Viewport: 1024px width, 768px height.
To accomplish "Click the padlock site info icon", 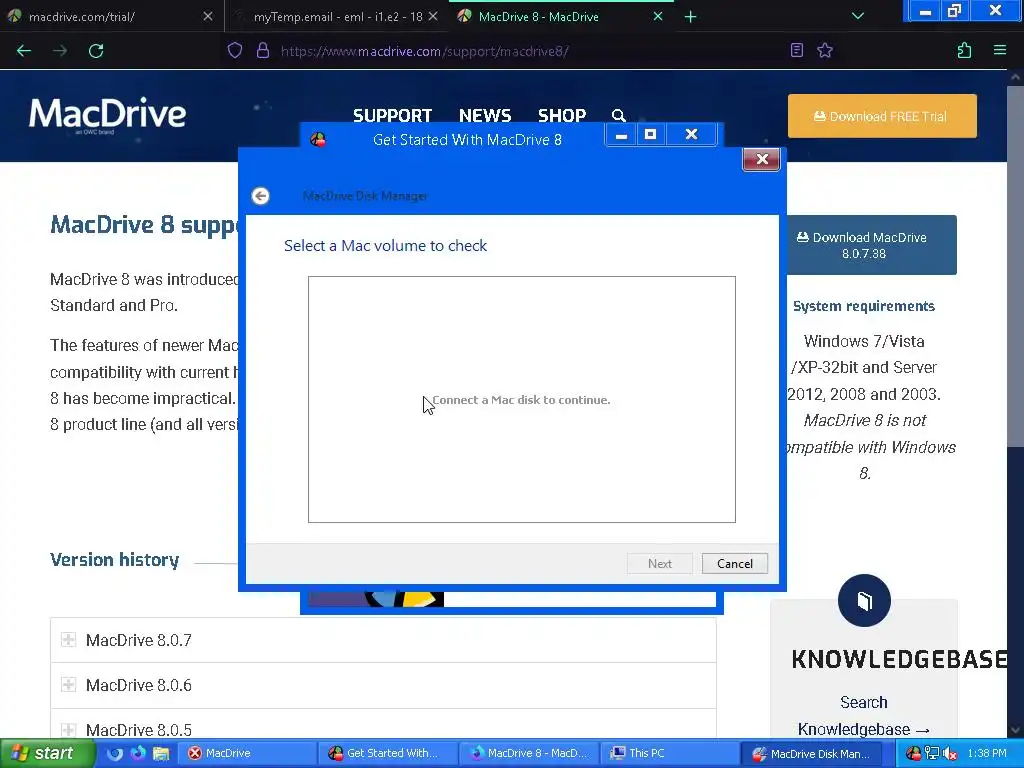I will (x=263, y=51).
